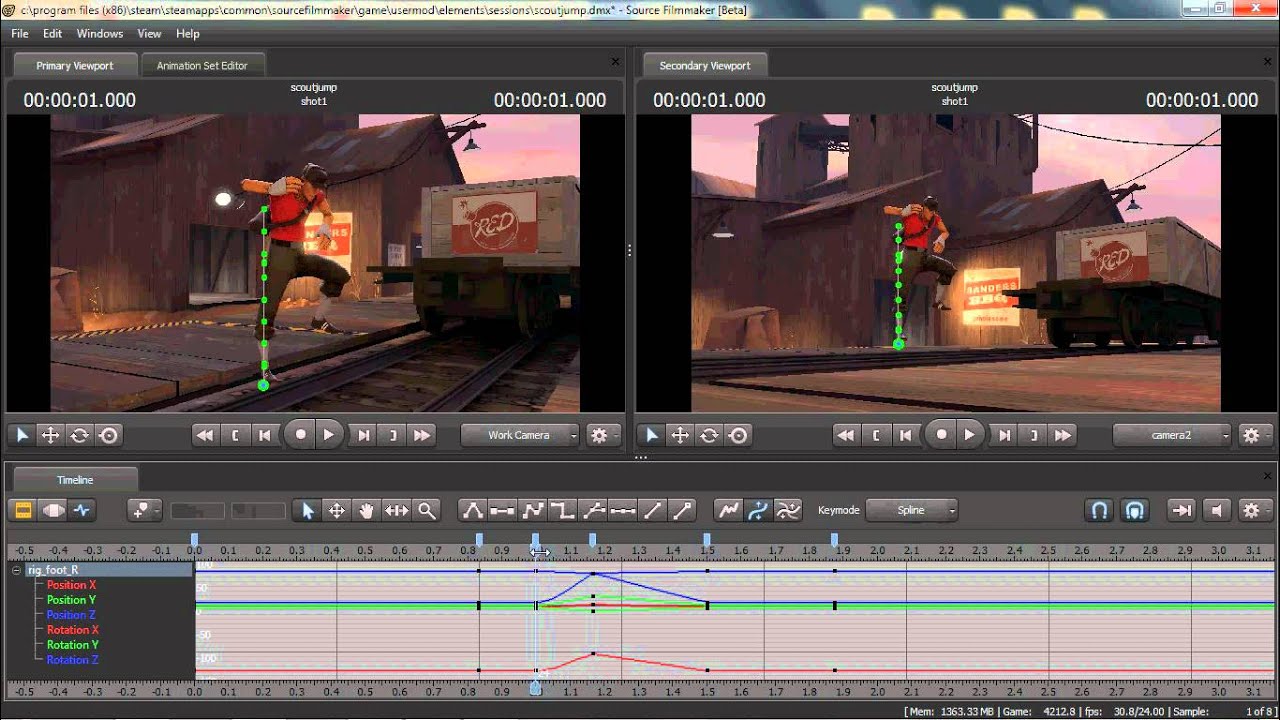The image size is (1280, 720).
Task: Select the pan hand tool in timeline
Action: pos(367,510)
